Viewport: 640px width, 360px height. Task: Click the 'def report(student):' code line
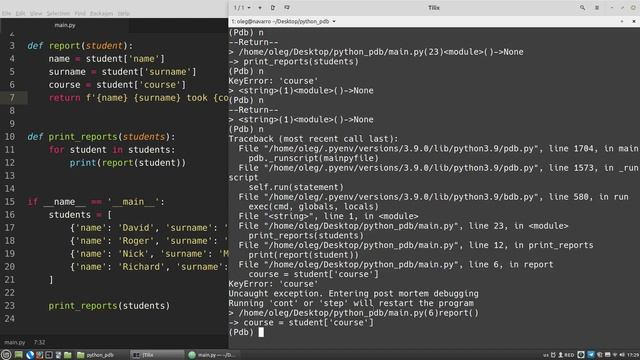click(x=80, y=46)
